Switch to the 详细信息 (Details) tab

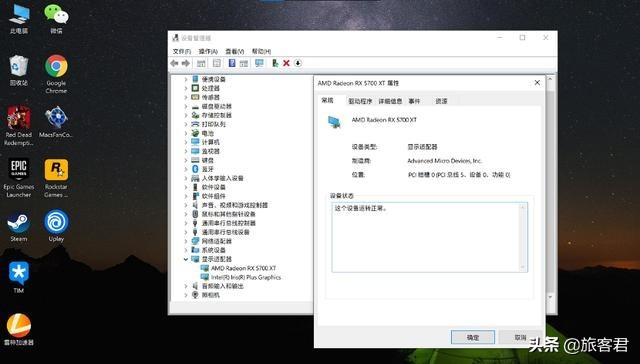[390, 101]
